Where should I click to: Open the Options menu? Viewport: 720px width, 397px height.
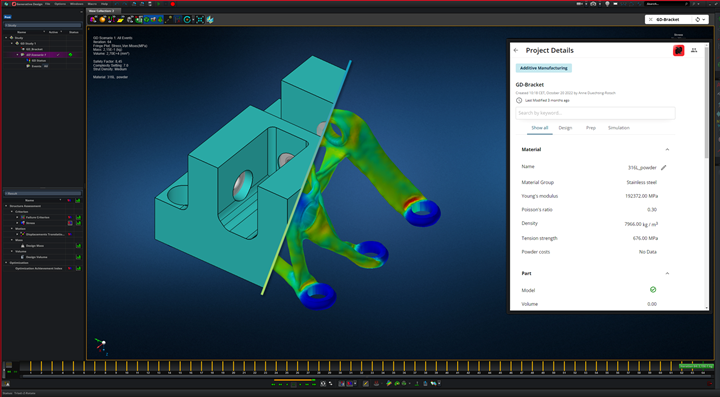pos(60,4)
